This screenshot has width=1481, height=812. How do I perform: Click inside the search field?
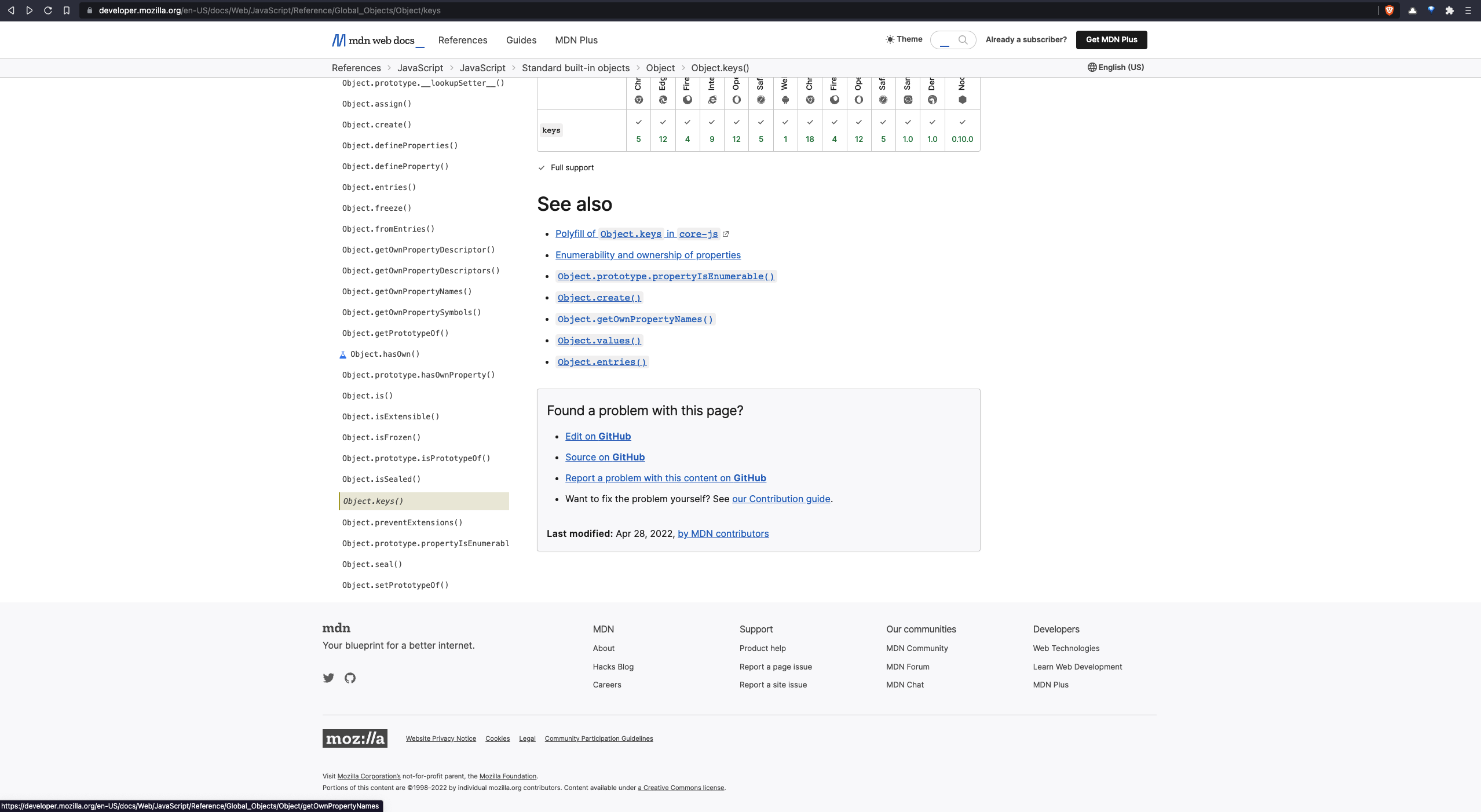pos(948,40)
